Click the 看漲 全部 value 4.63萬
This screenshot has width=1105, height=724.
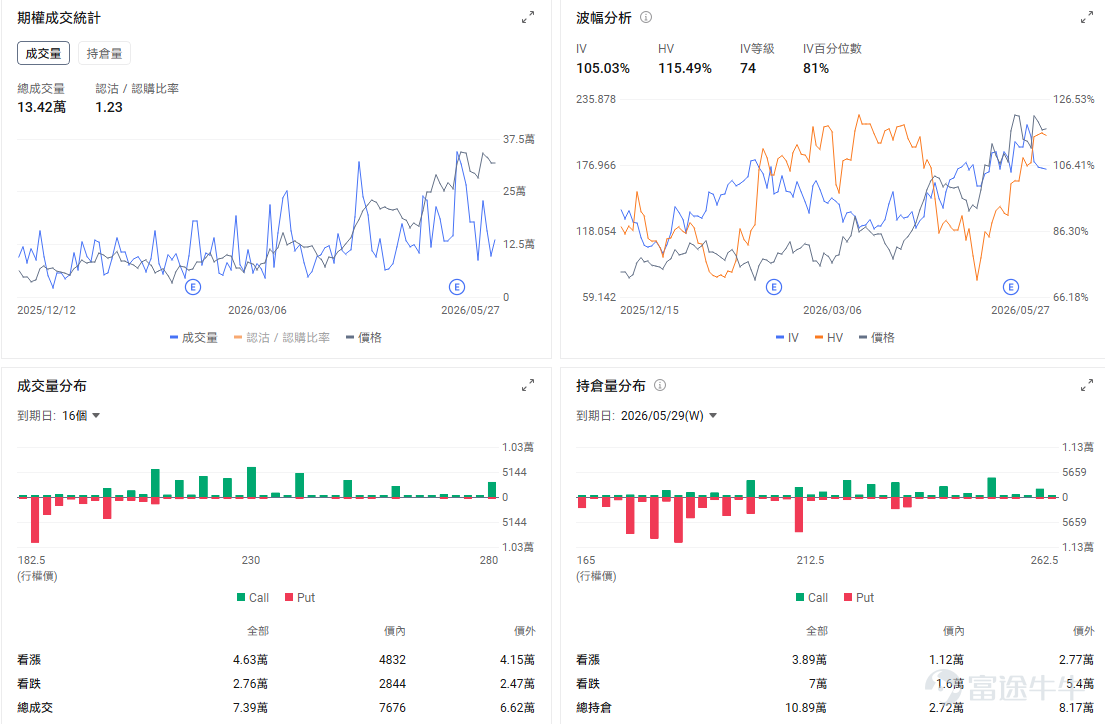point(250,660)
